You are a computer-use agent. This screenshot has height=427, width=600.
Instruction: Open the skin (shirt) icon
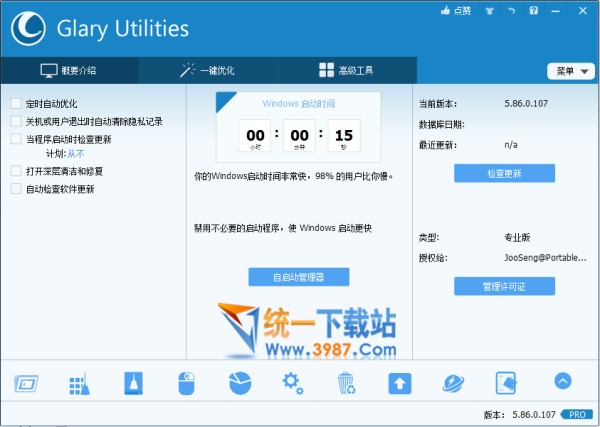[489, 11]
